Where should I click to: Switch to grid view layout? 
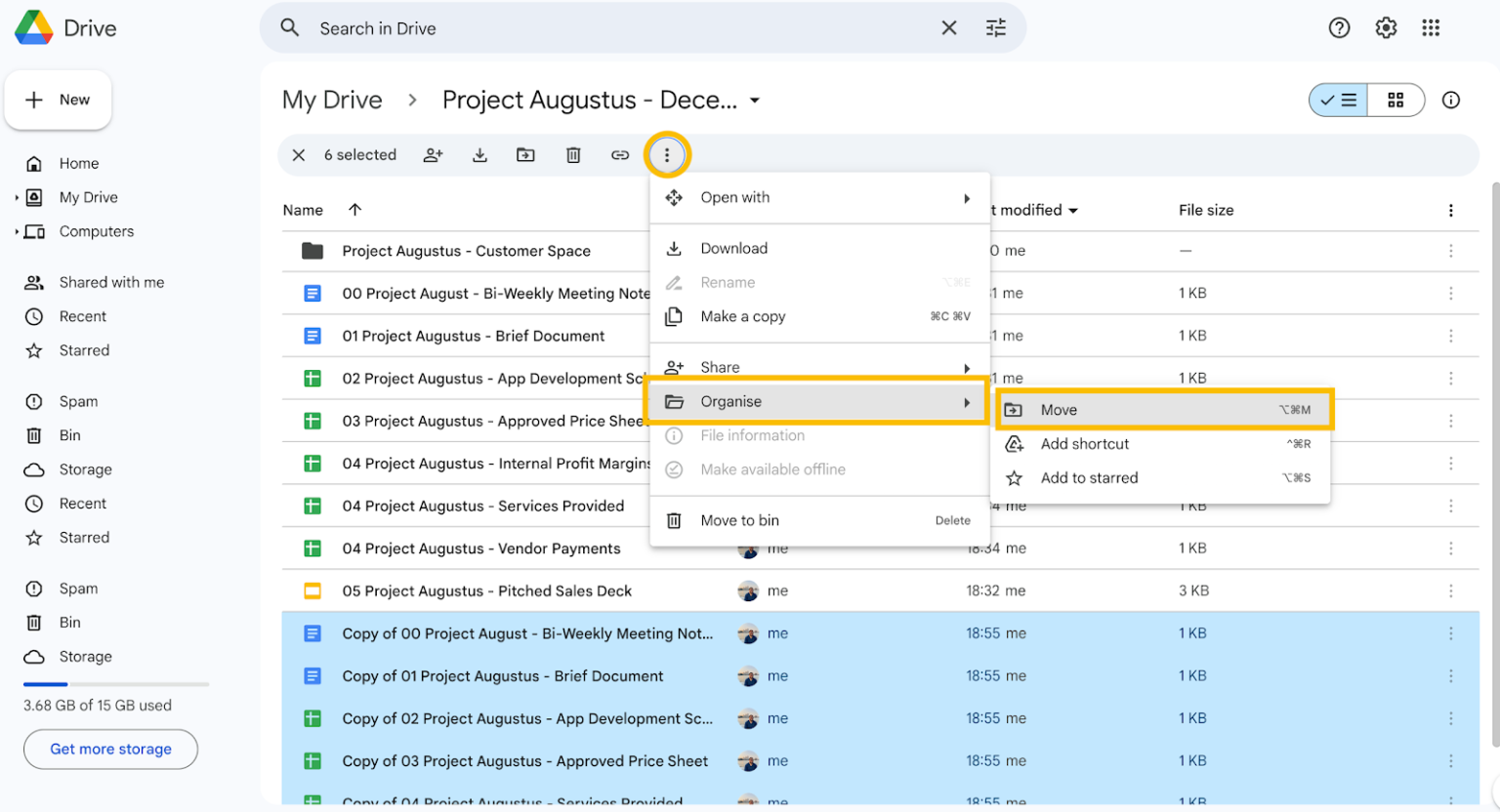[1396, 100]
